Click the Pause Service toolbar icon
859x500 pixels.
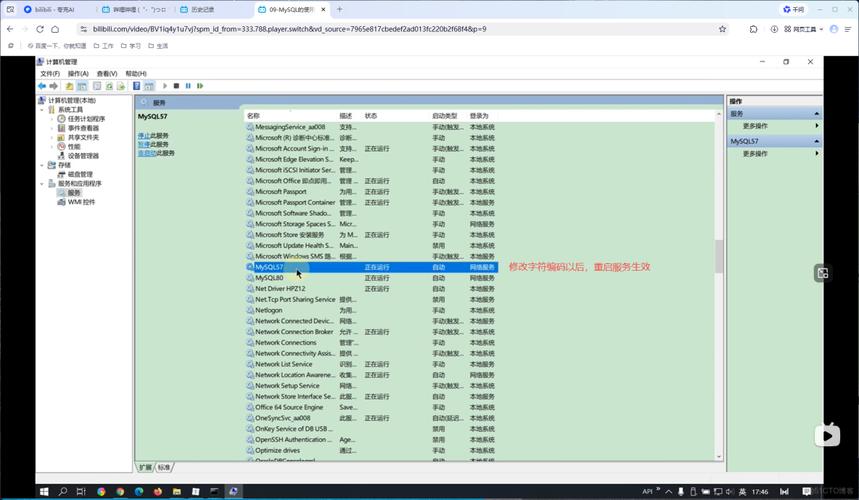coord(188,86)
